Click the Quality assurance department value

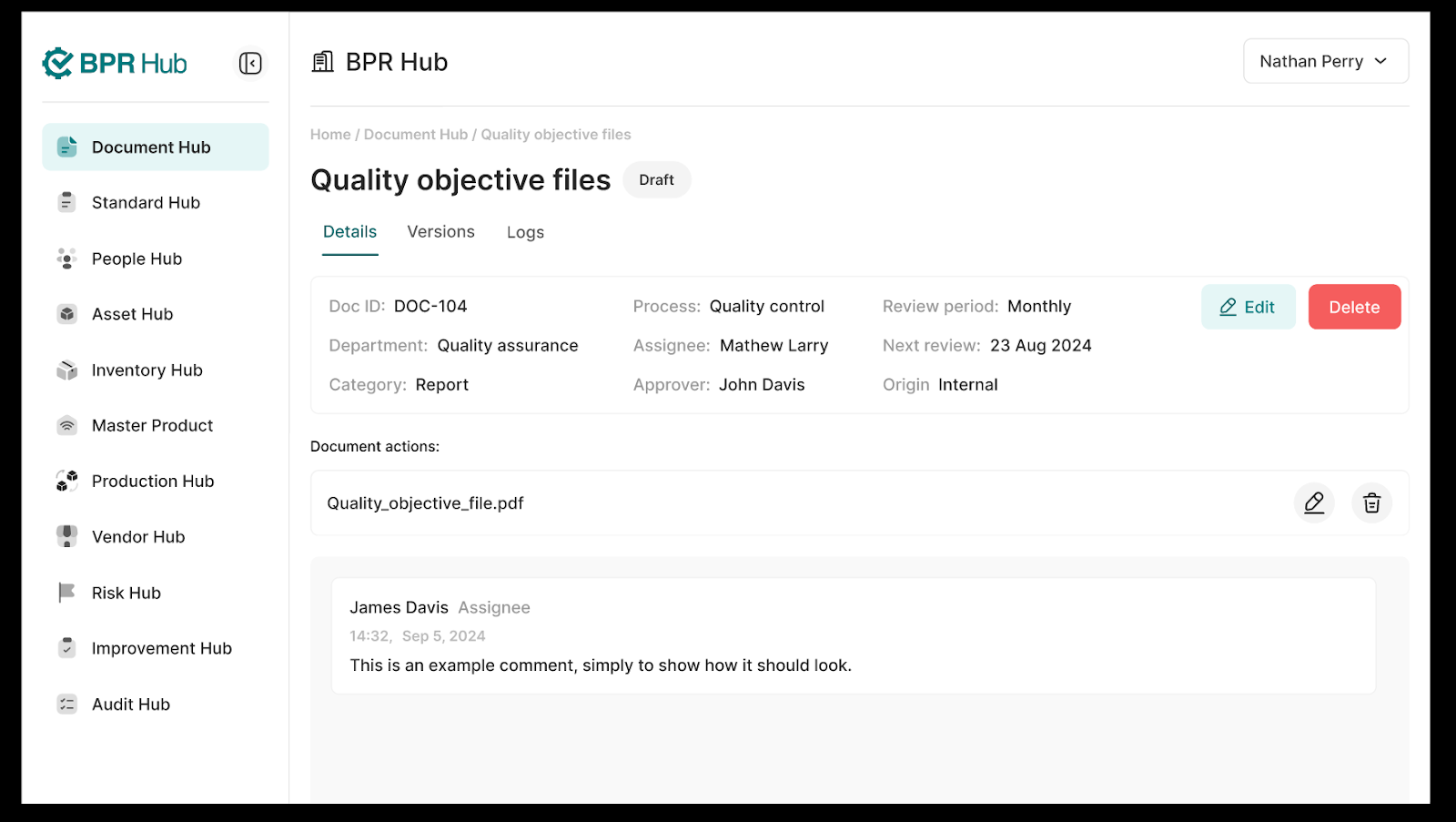[508, 345]
